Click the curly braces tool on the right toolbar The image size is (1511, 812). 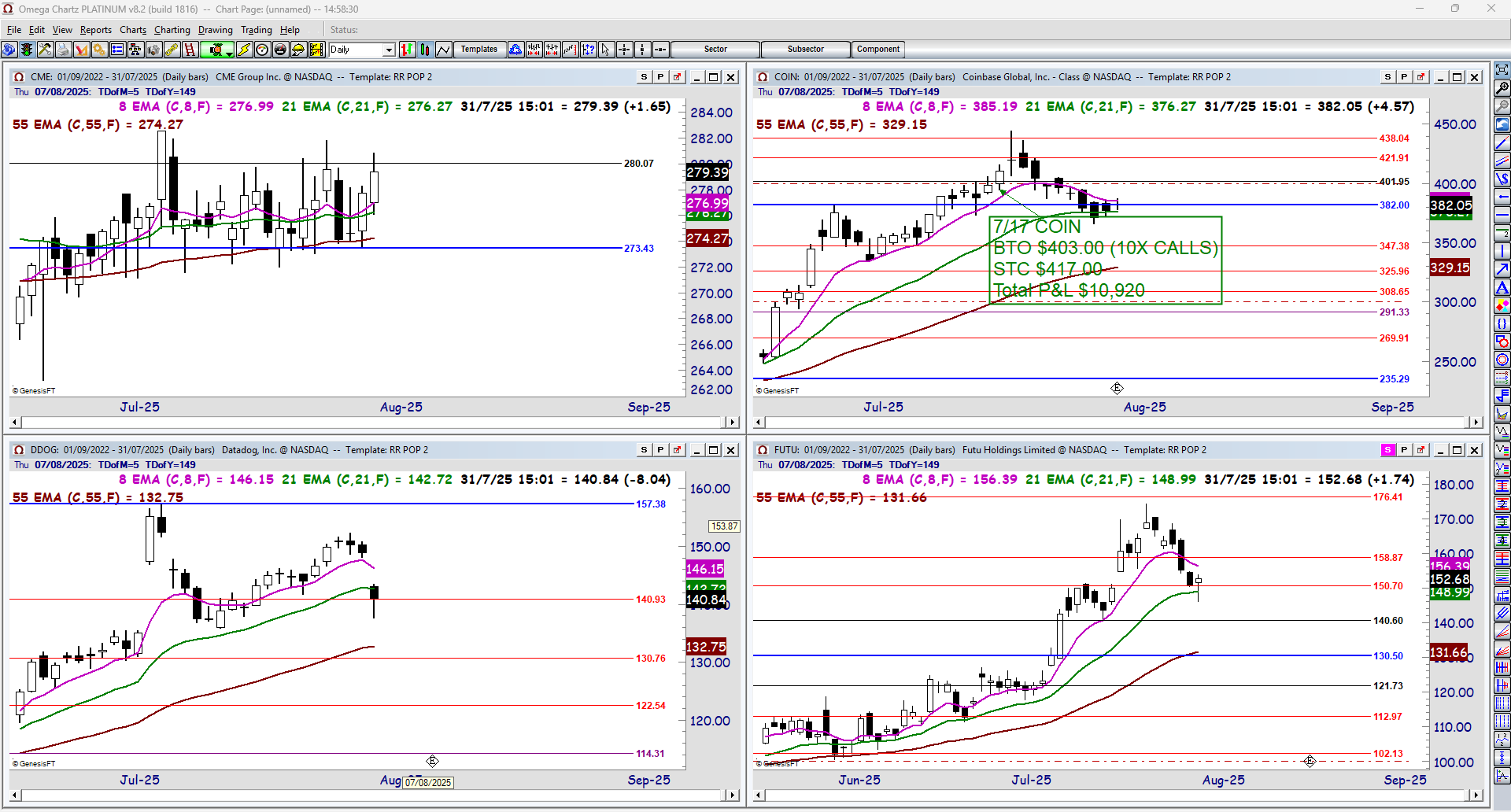(1502, 323)
